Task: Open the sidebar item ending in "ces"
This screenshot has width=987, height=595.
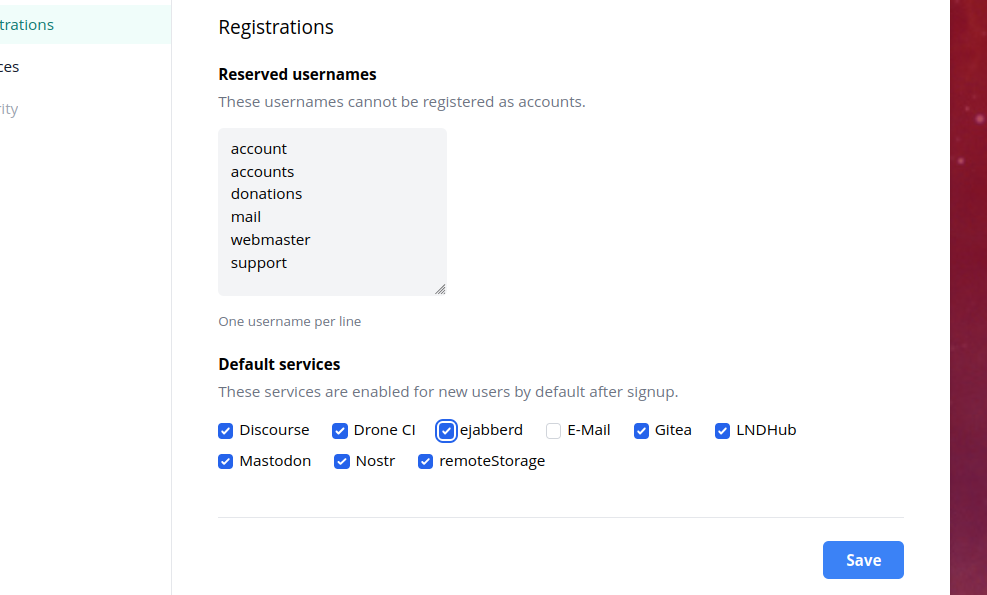Action: click(10, 67)
